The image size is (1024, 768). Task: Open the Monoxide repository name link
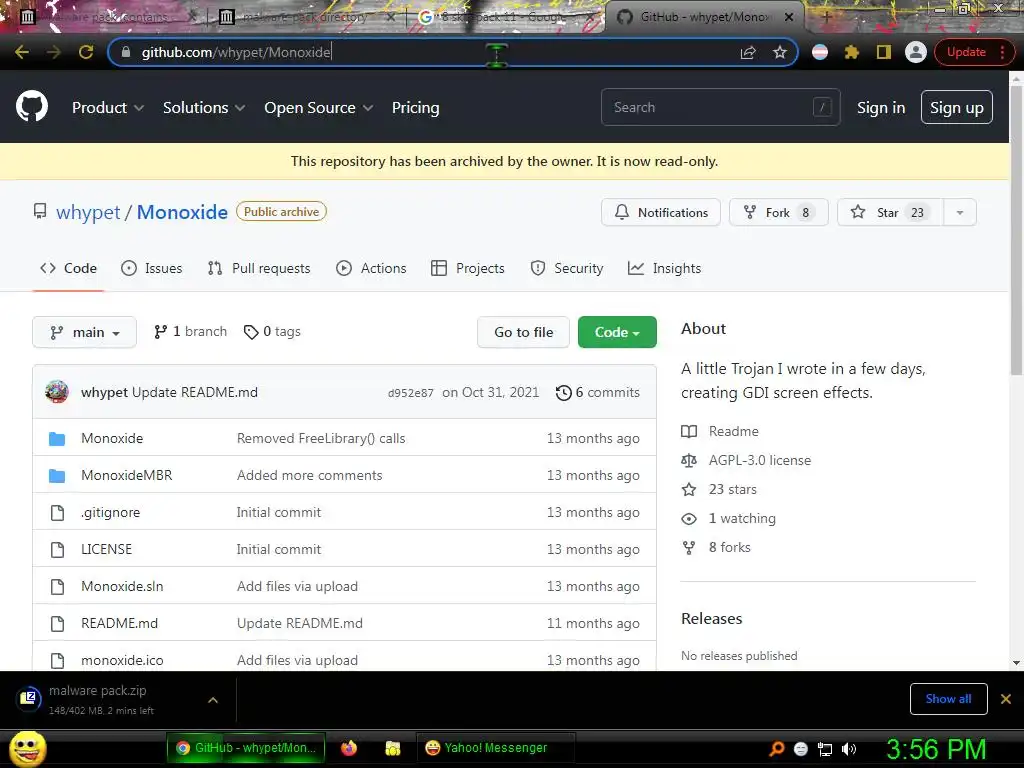click(x=182, y=212)
